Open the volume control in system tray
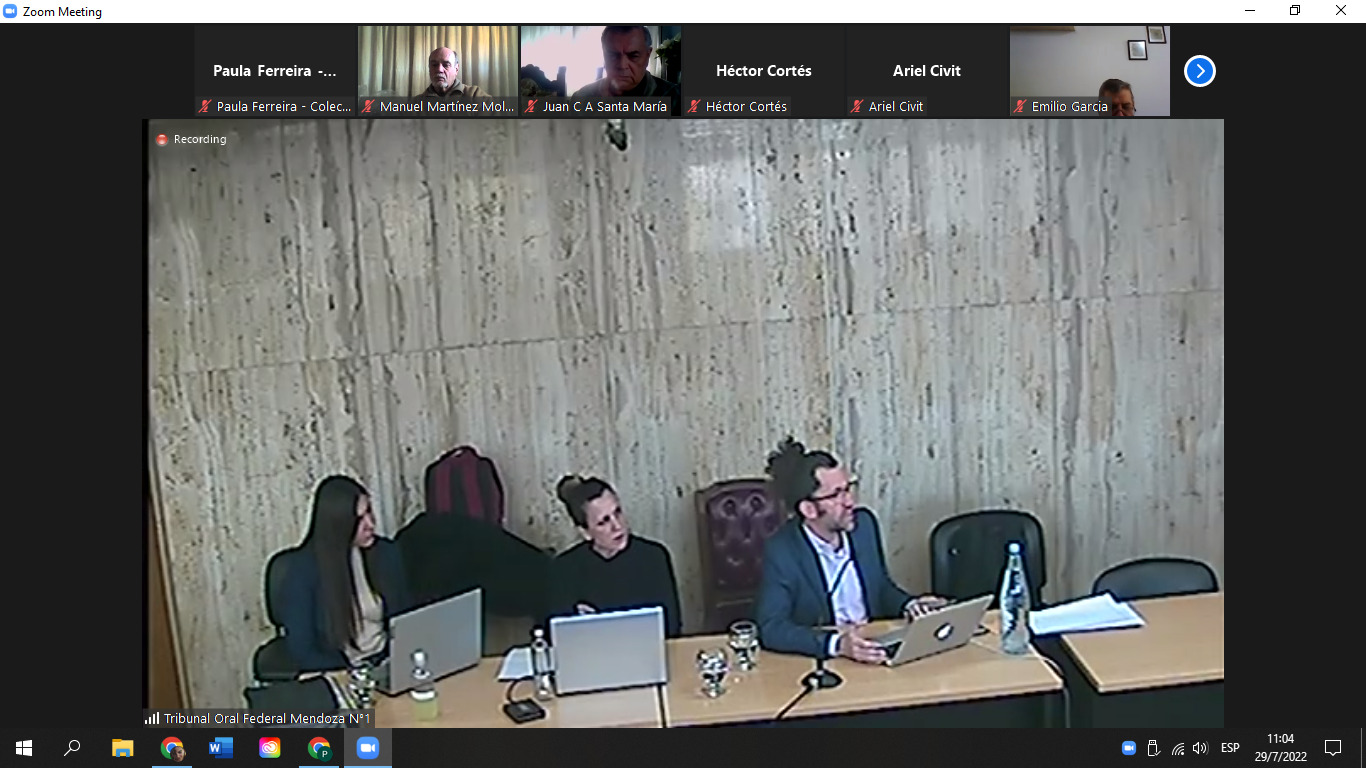 [x=1200, y=748]
